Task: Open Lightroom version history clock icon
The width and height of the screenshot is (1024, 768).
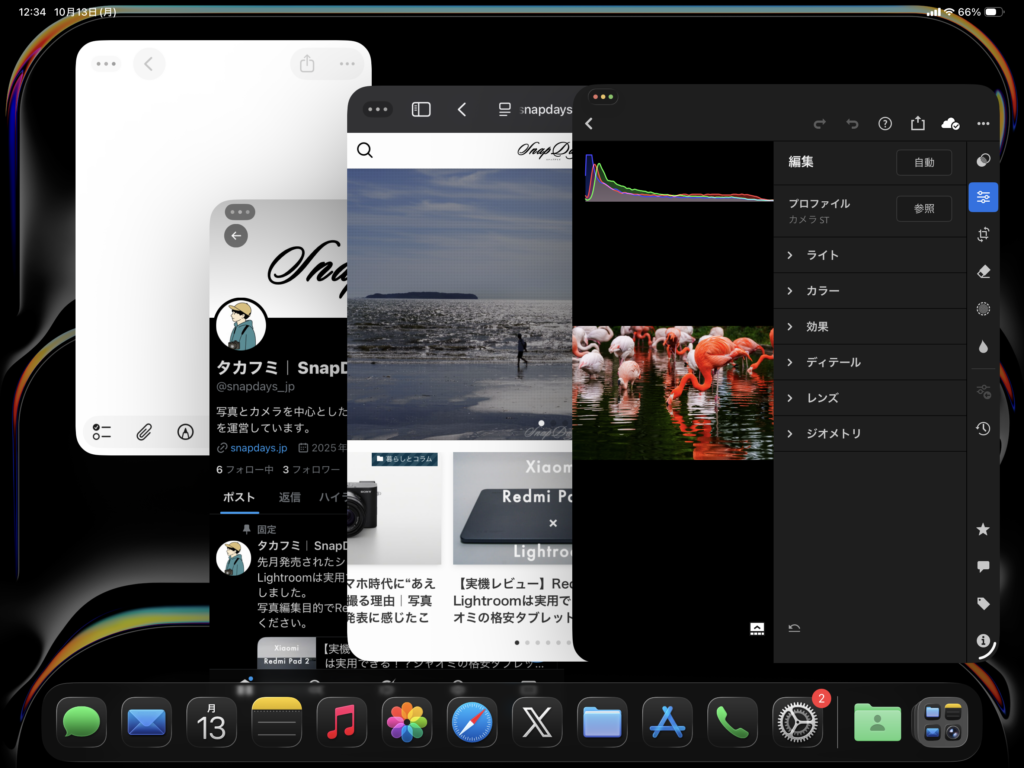Action: pos(983,428)
